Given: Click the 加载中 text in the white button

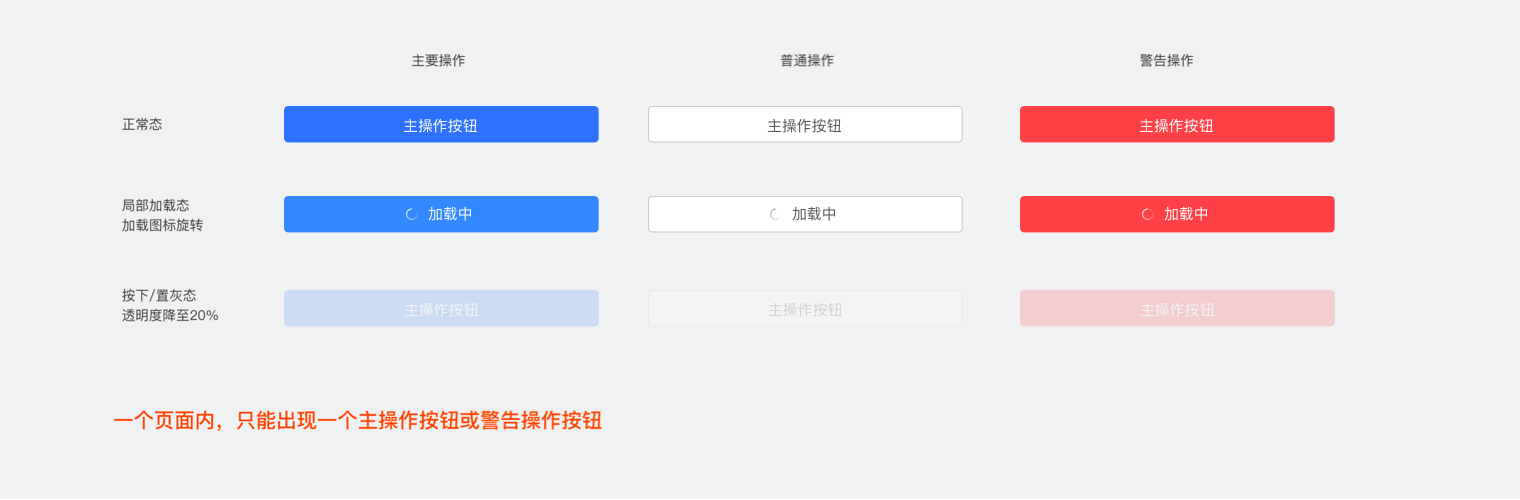Looking at the screenshot, I should coord(814,214).
